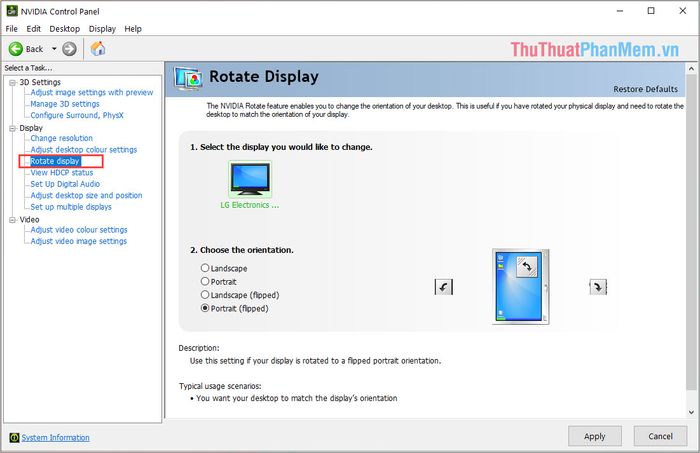Select Rotate display in task tree
This screenshot has height=453, width=700.
point(55,161)
